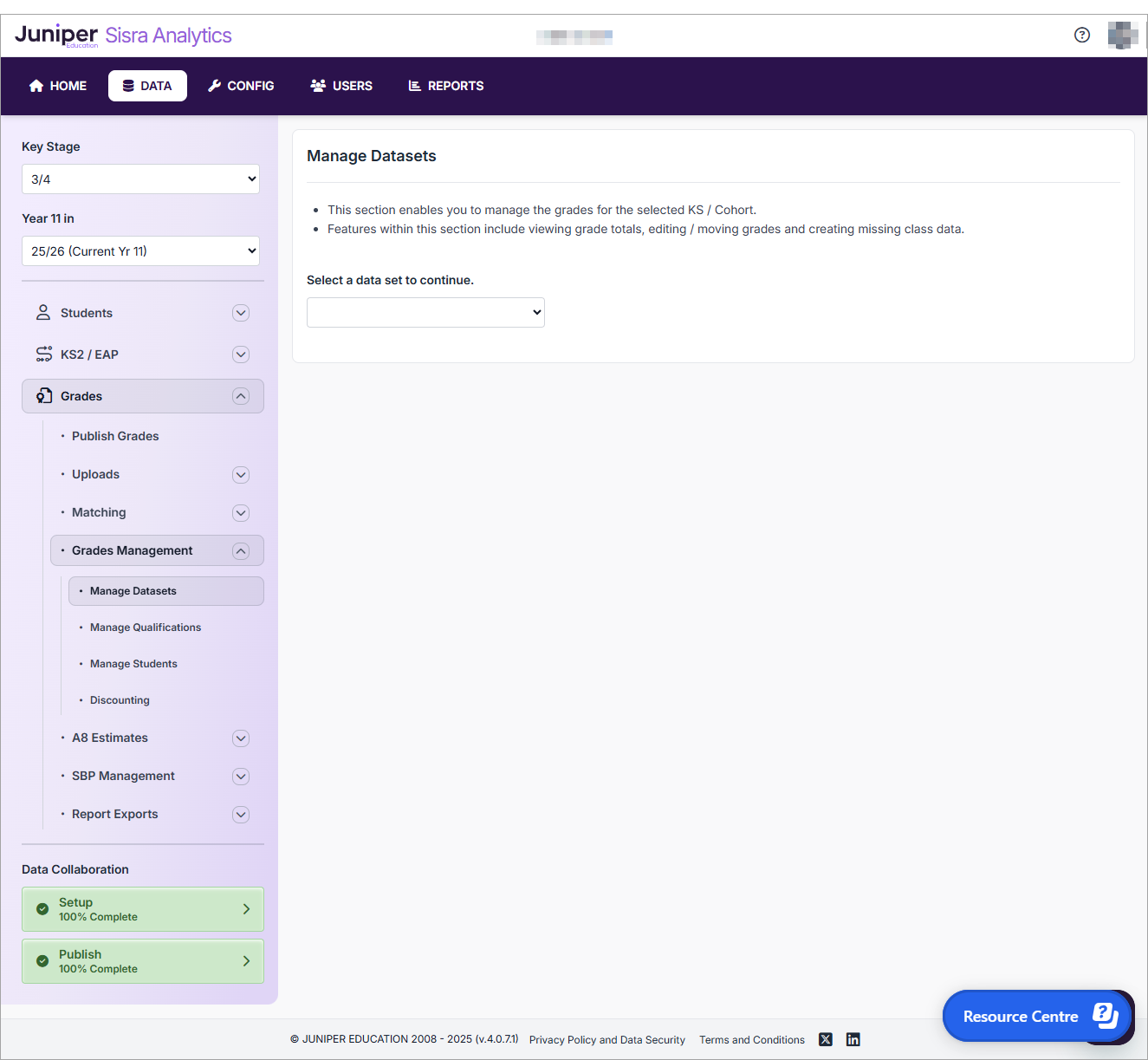Open the Year 11 in cohort dropdown
The height and width of the screenshot is (1060, 1148).
140,251
